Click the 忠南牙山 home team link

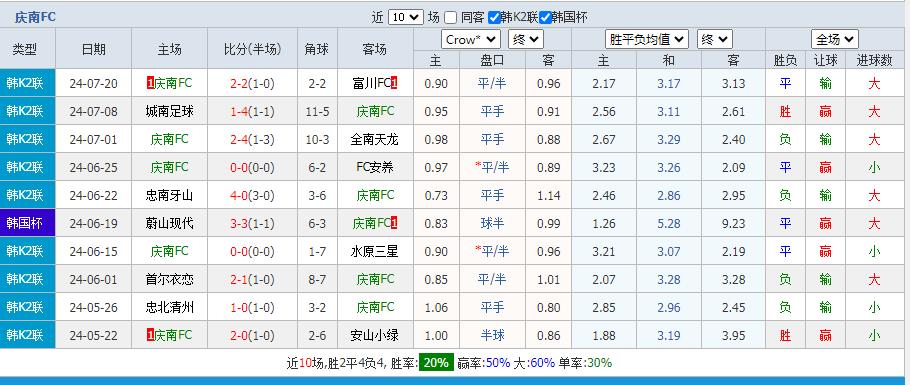(169, 195)
